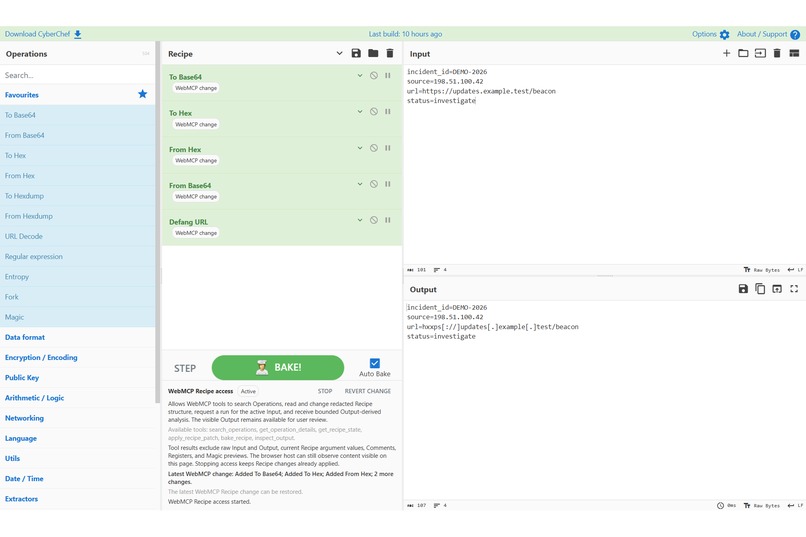Click the Download CyberChef download icon
This screenshot has height=537, width=806.
pyautogui.click(x=78, y=34)
